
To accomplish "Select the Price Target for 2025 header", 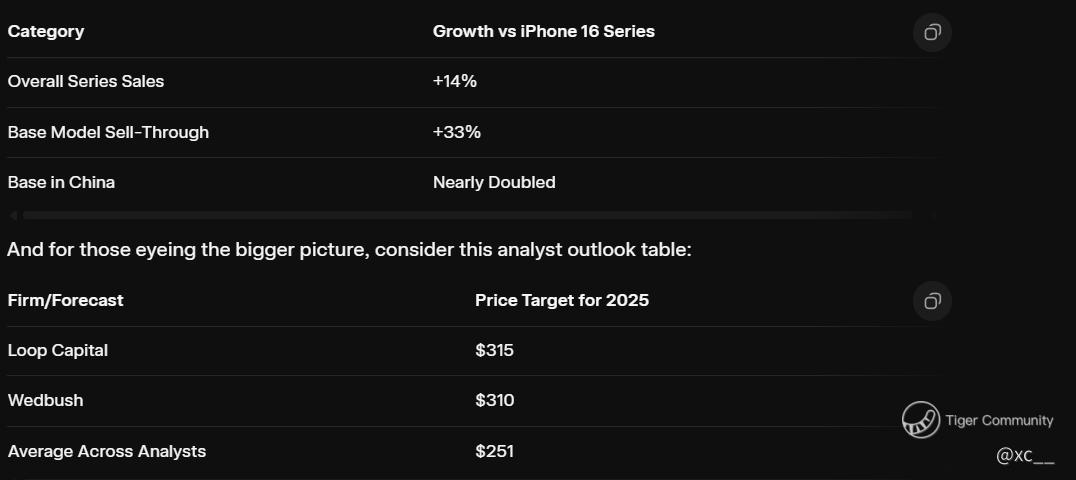I will [x=562, y=300].
